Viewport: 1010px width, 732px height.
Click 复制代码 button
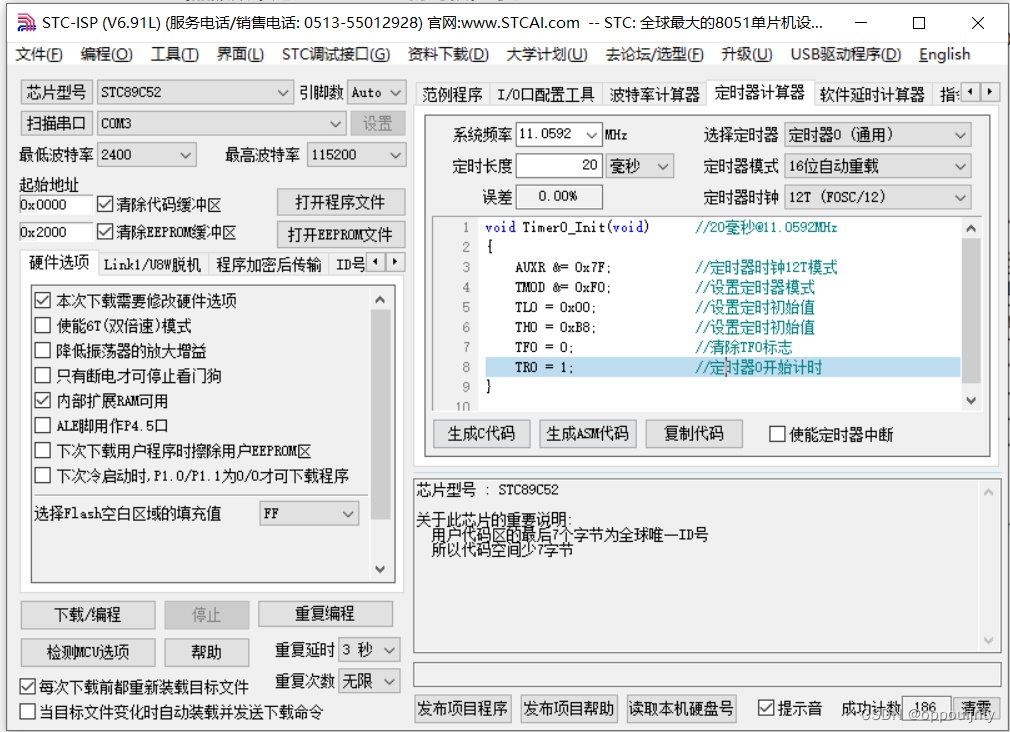click(x=694, y=434)
